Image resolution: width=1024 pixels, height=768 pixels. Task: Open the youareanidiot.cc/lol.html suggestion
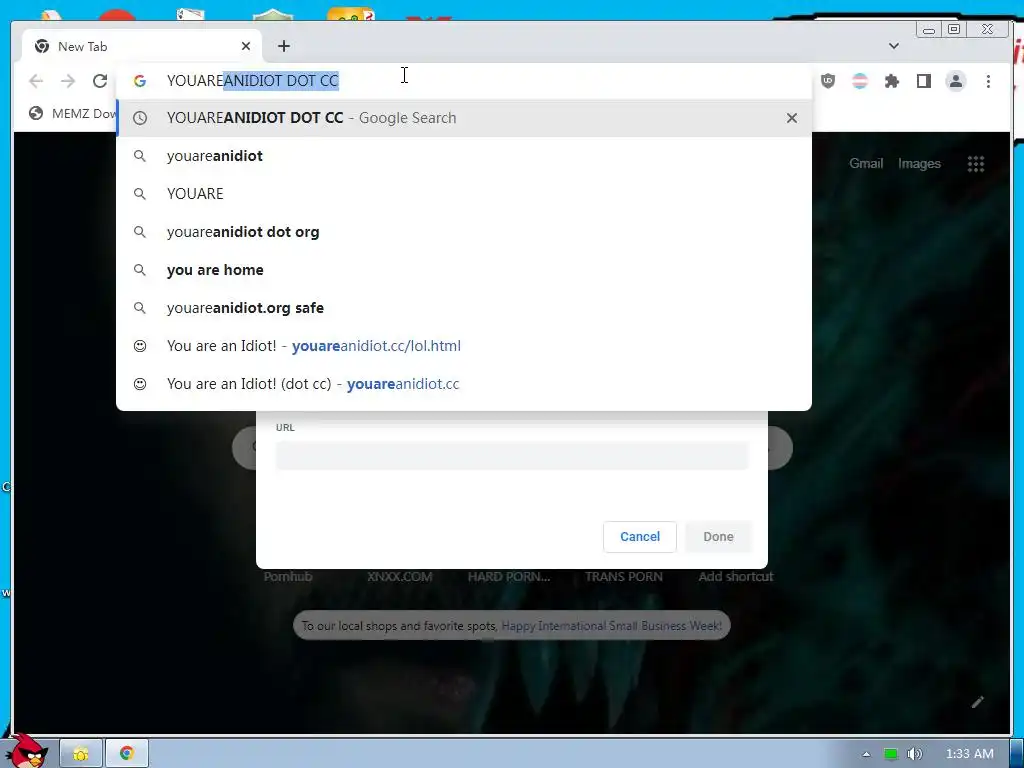(464, 345)
